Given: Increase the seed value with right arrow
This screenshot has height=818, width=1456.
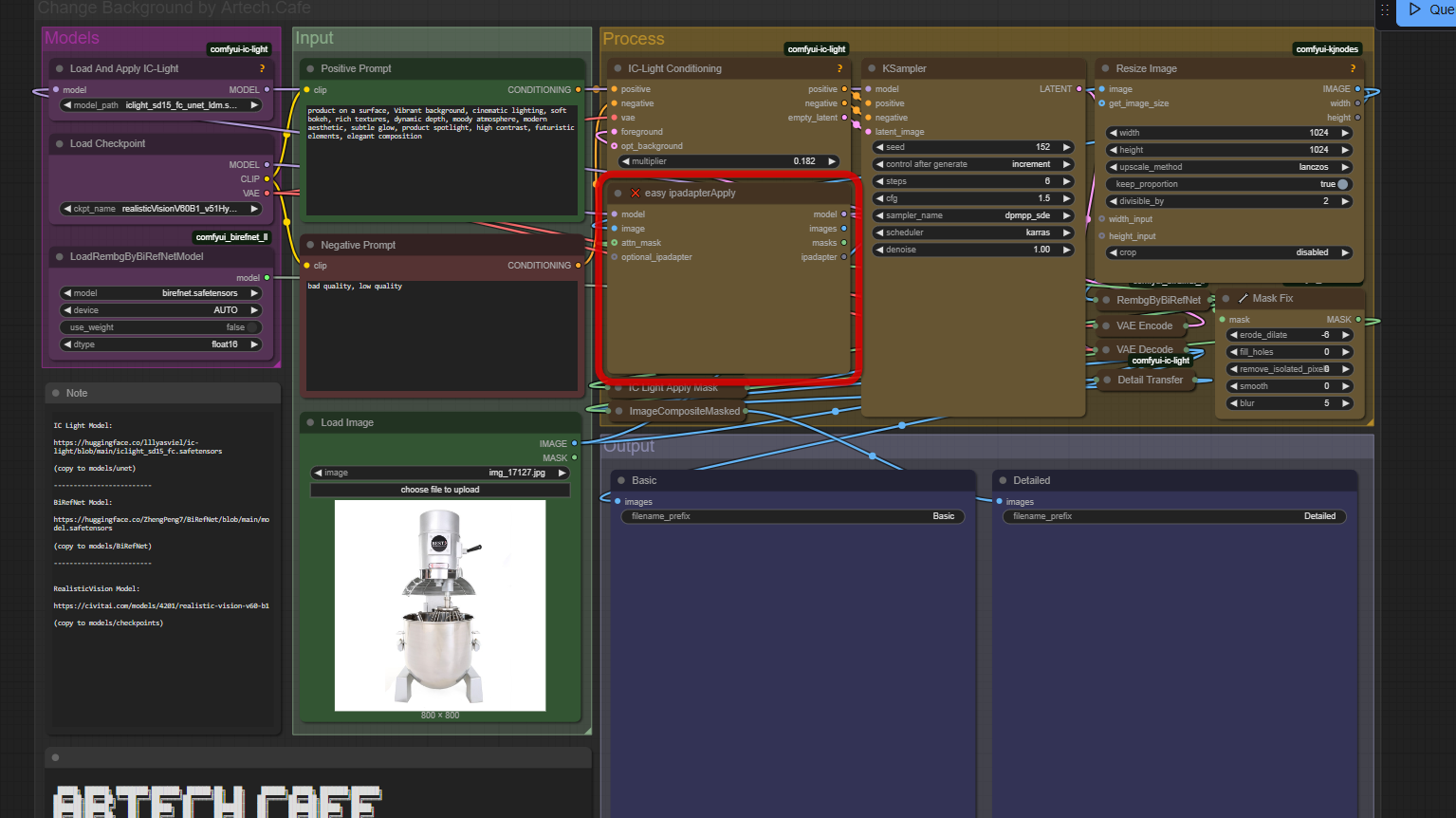Looking at the screenshot, I should coord(1066,147).
